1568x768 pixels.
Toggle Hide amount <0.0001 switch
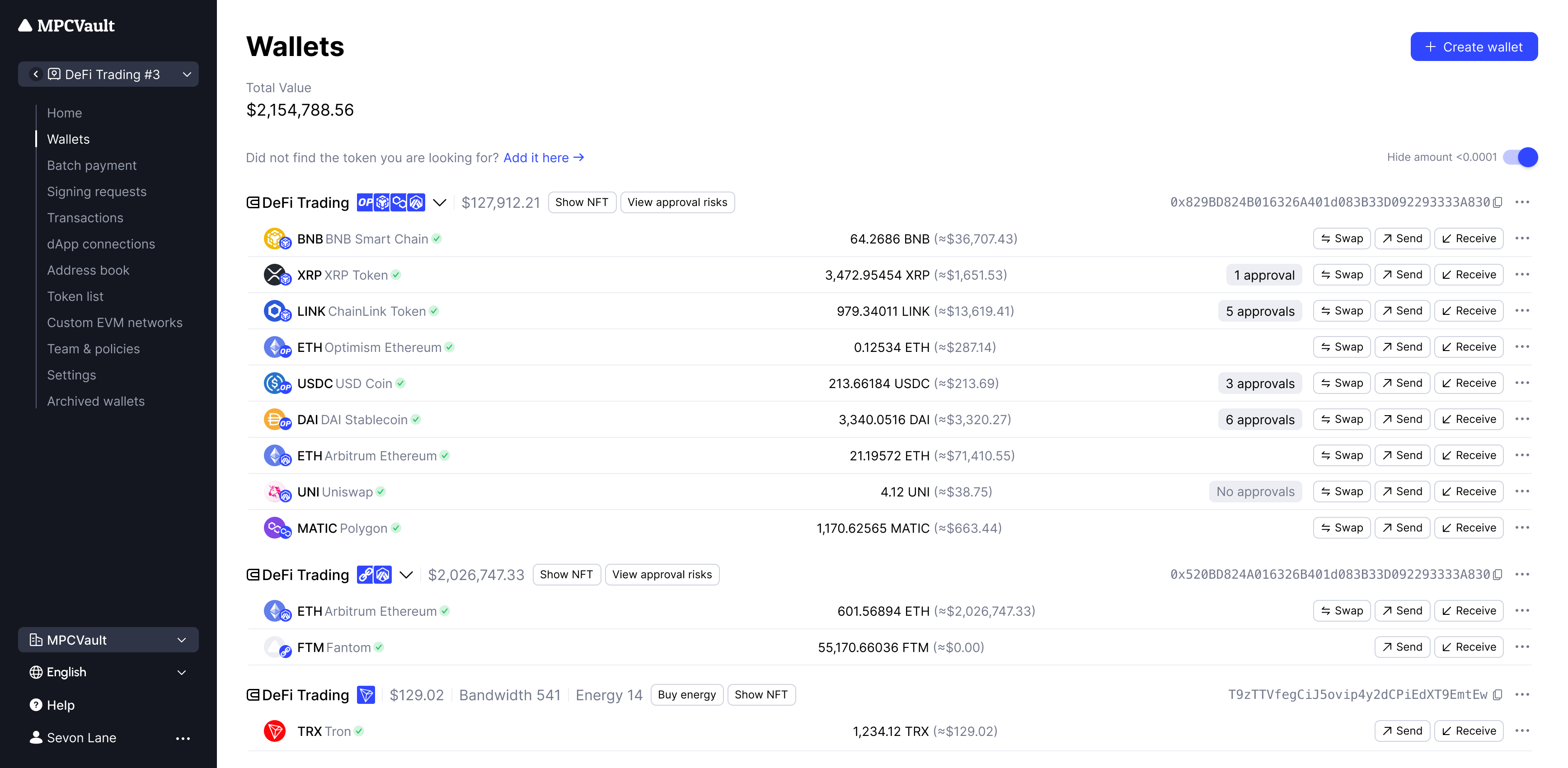[1520, 157]
